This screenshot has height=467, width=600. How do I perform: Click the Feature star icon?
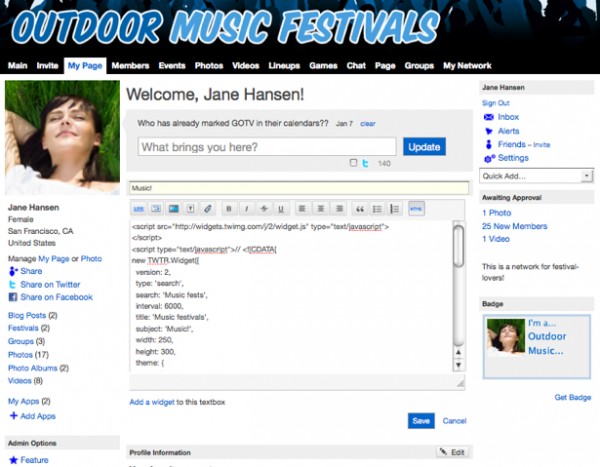(x=13, y=460)
